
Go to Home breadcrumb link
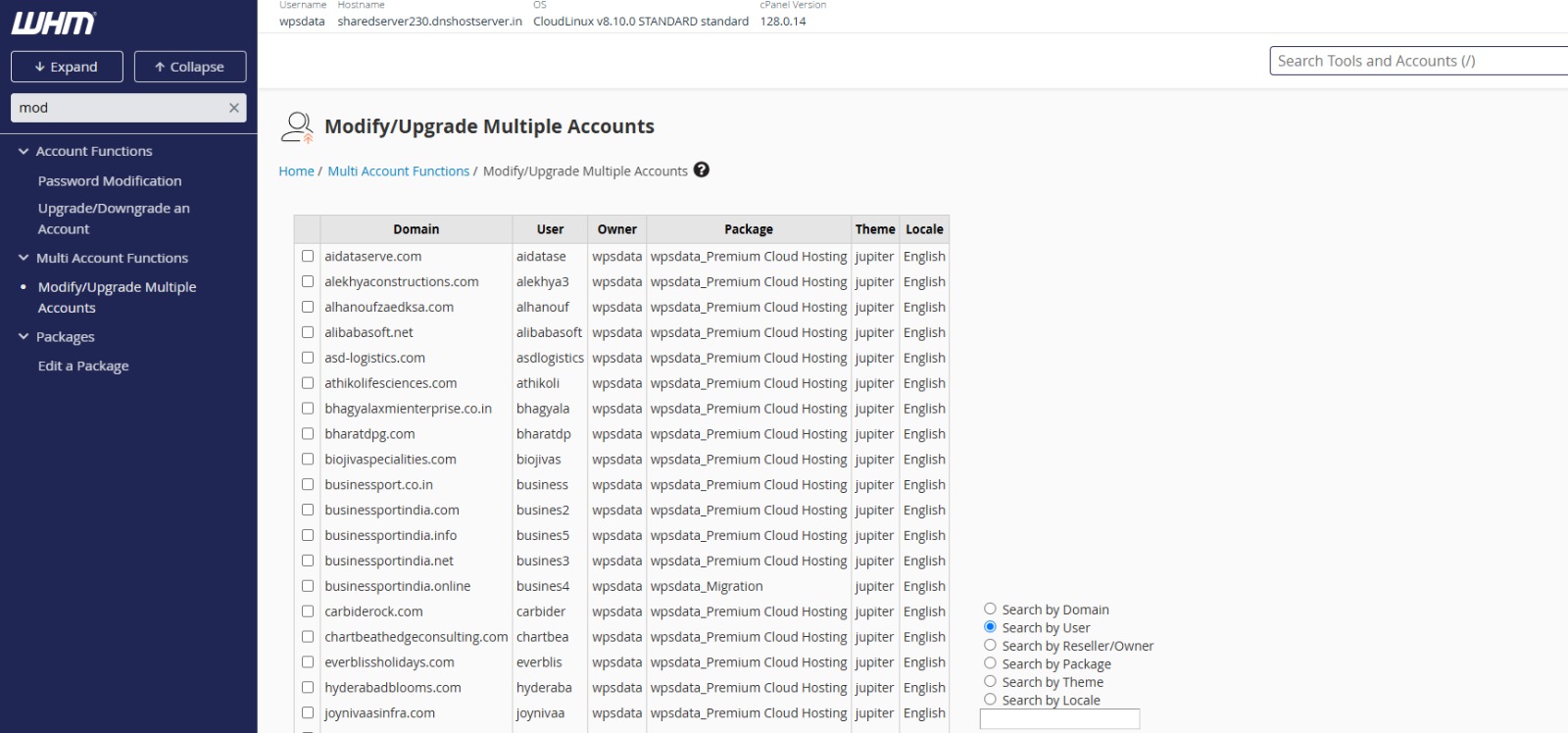point(296,171)
